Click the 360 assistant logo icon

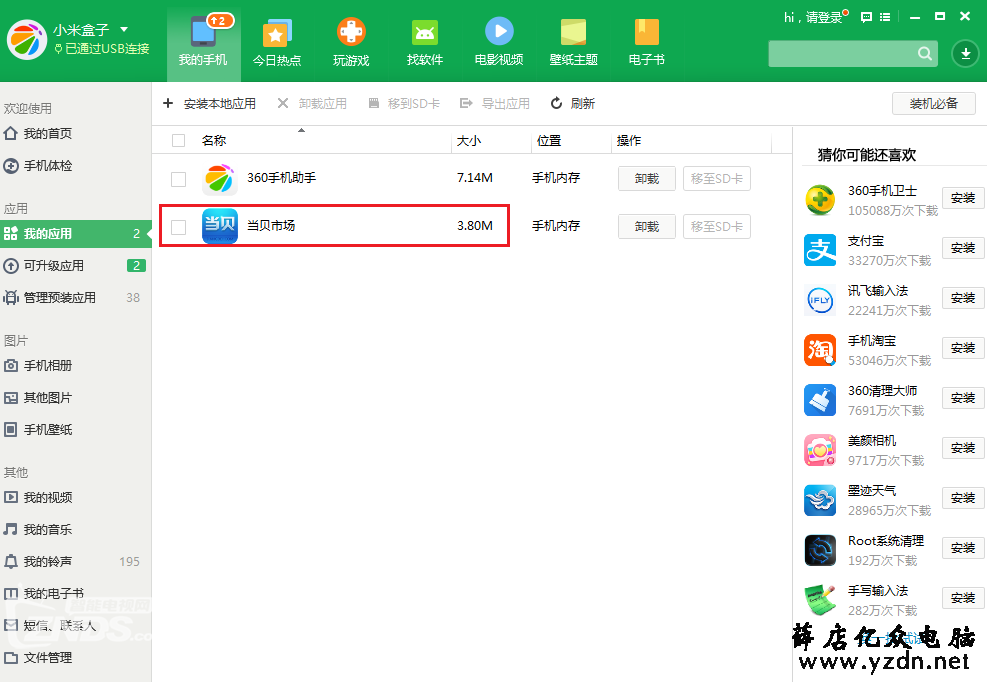point(27,40)
